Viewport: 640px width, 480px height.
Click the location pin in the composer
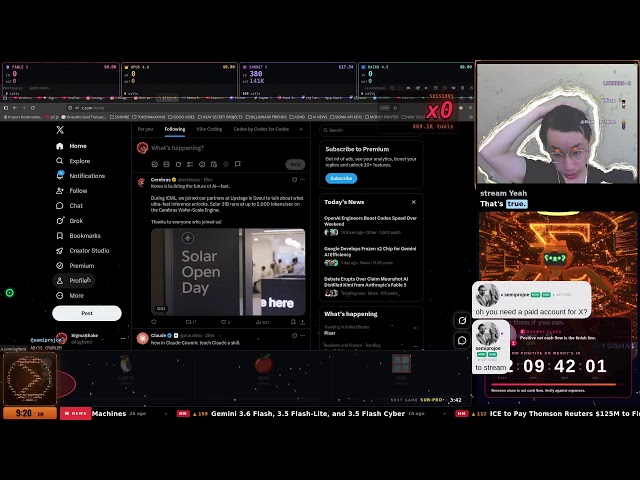click(x=226, y=164)
